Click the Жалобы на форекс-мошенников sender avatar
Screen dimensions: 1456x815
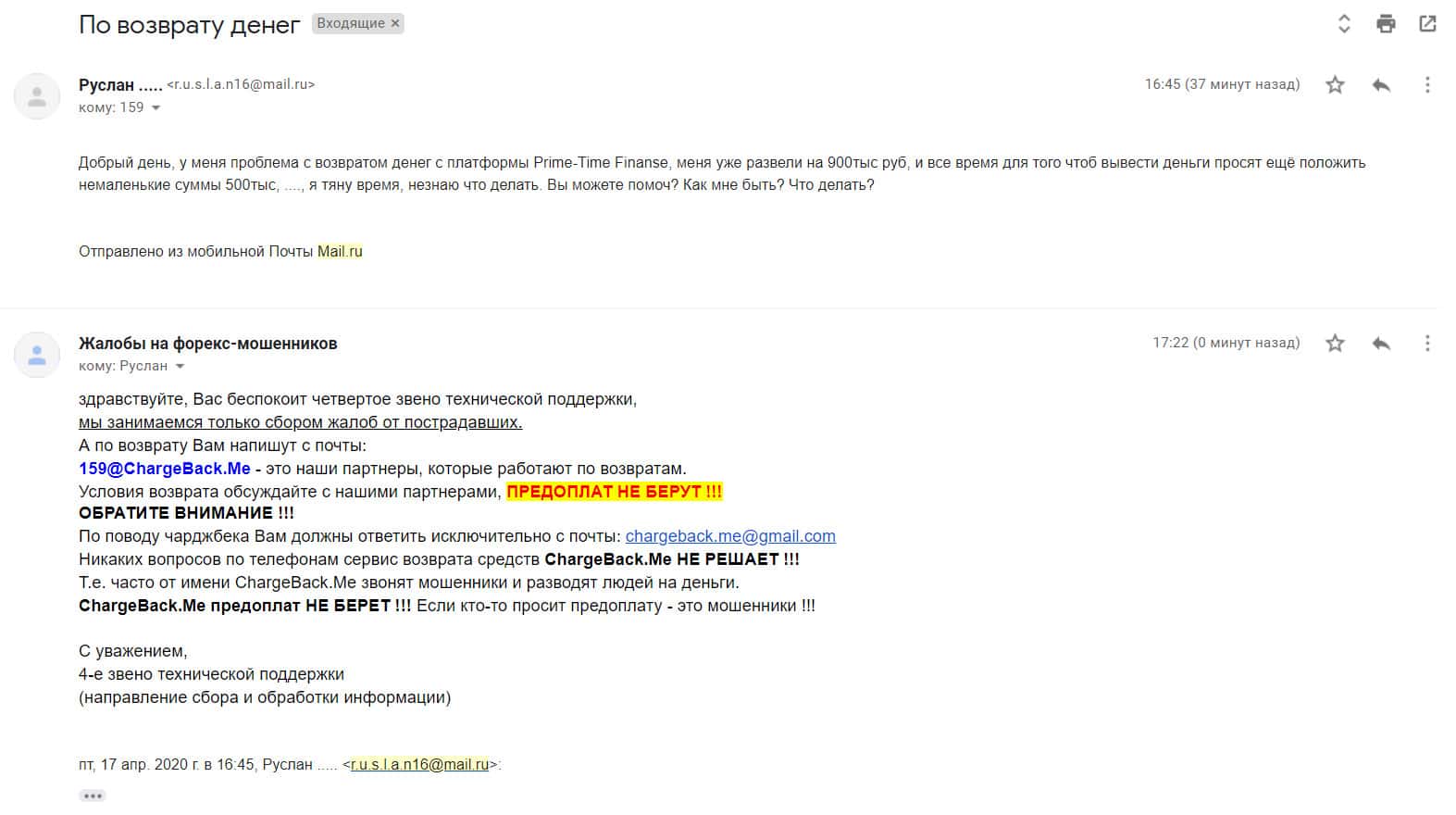tap(37, 355)
